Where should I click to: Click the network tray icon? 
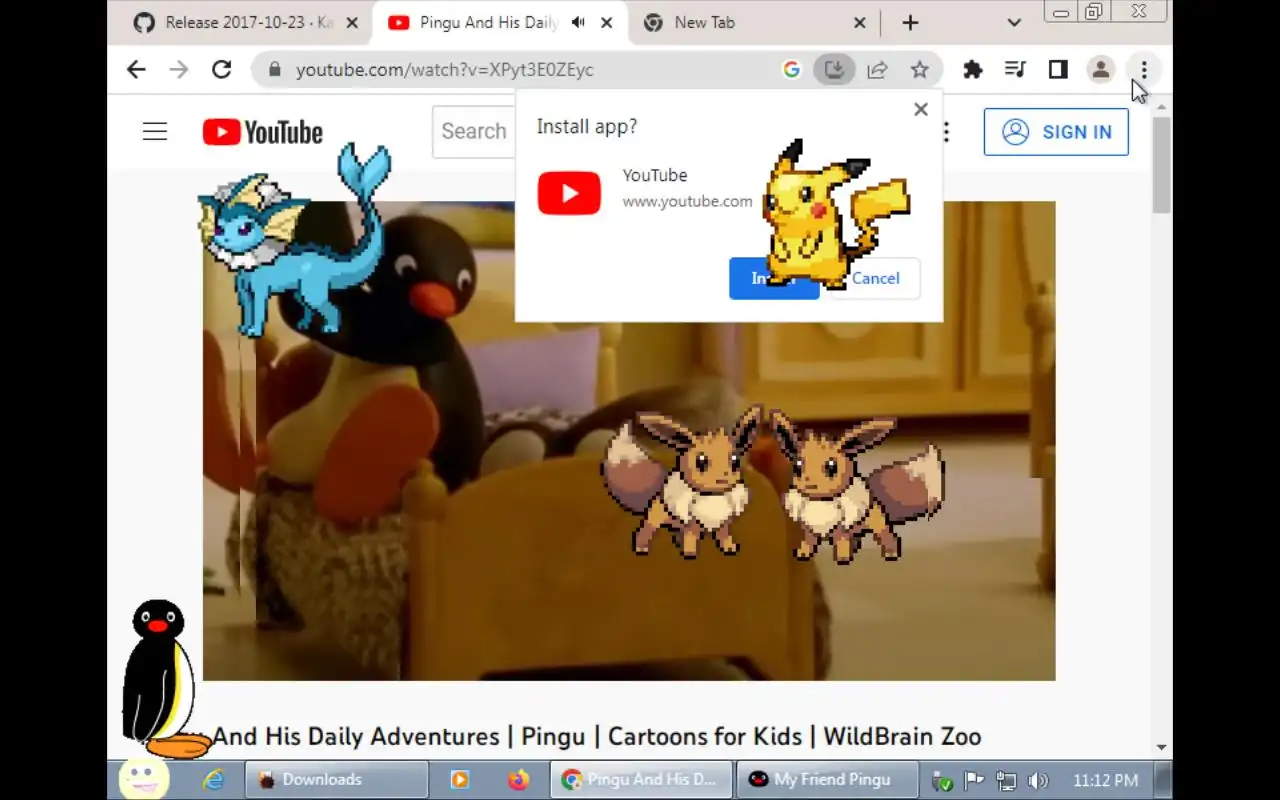point(1006,780)
